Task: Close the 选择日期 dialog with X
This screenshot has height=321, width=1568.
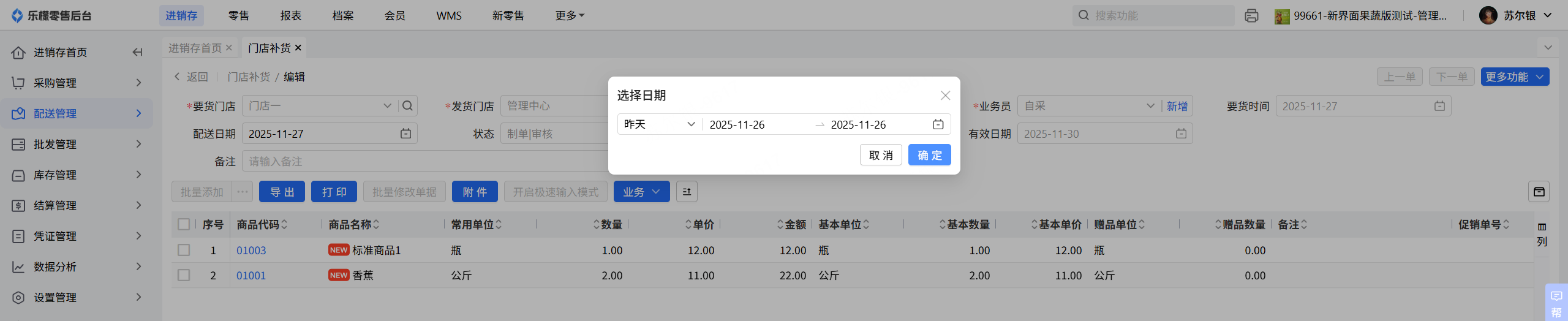Action: click(945, 96)
